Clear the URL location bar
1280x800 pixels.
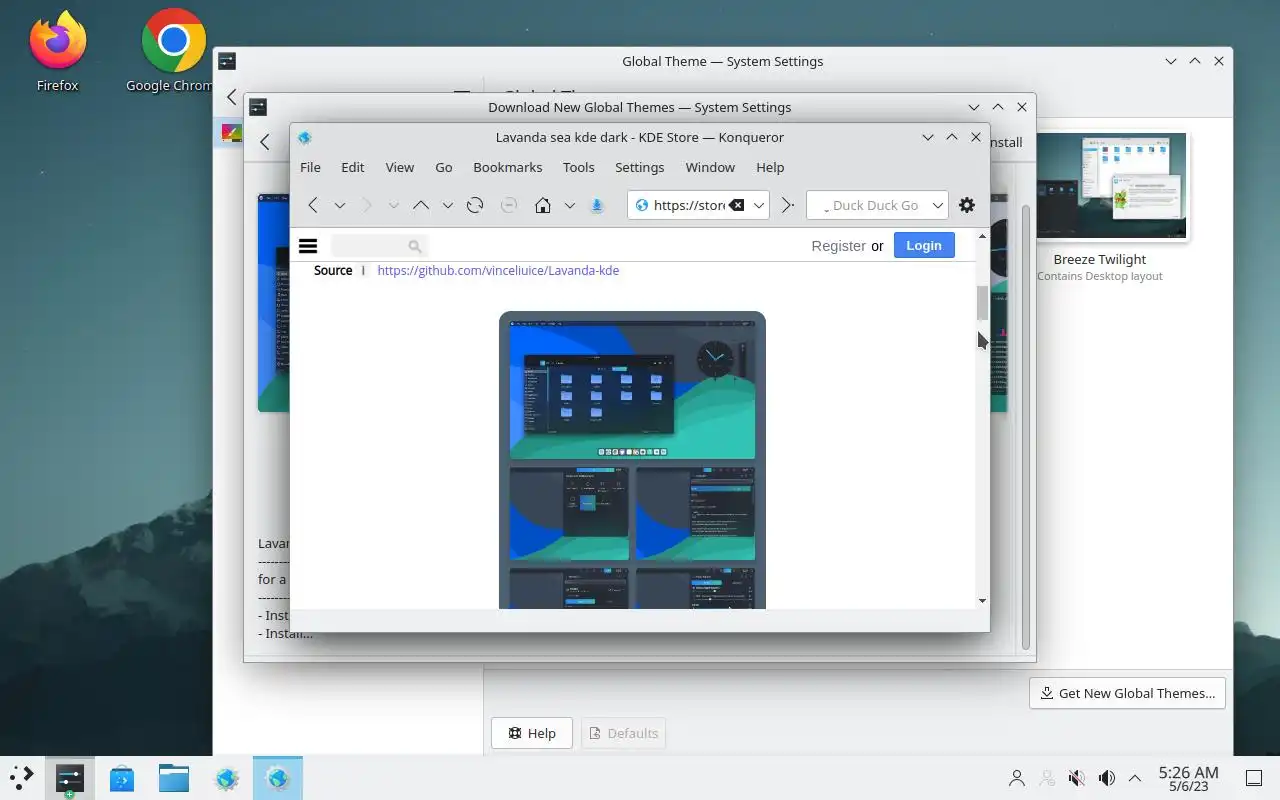click(x=737, y=205)
